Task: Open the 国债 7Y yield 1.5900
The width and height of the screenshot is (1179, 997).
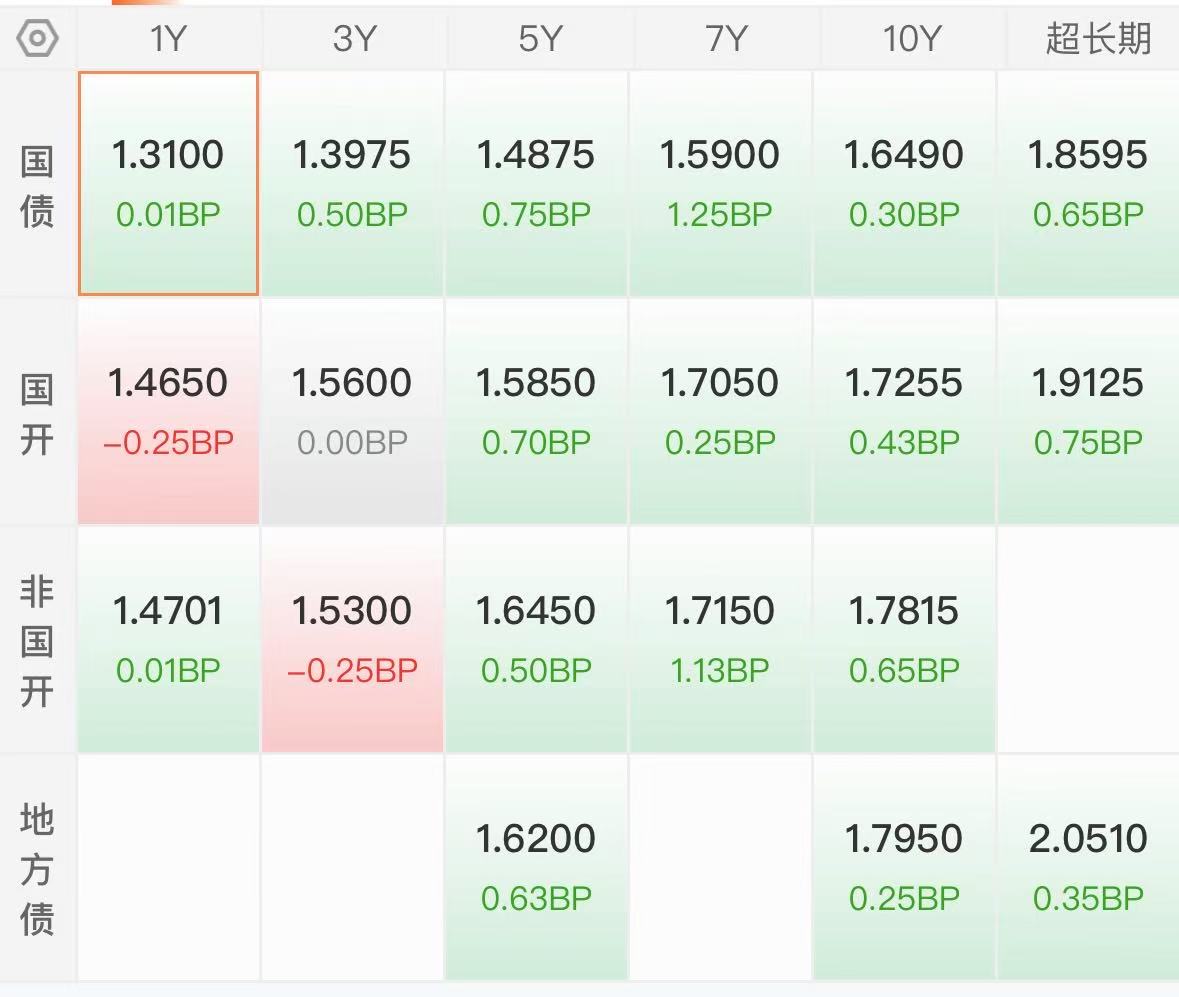Action: 720,184
